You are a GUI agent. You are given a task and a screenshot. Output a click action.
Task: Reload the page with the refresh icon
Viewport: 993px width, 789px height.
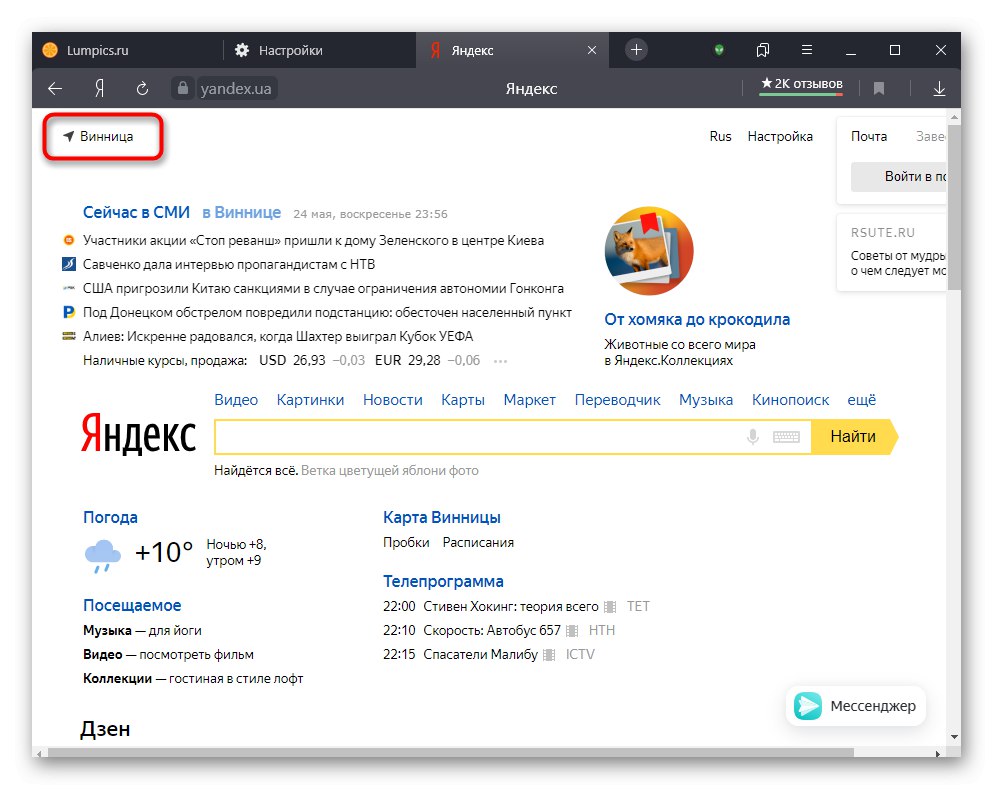[143, 88]
